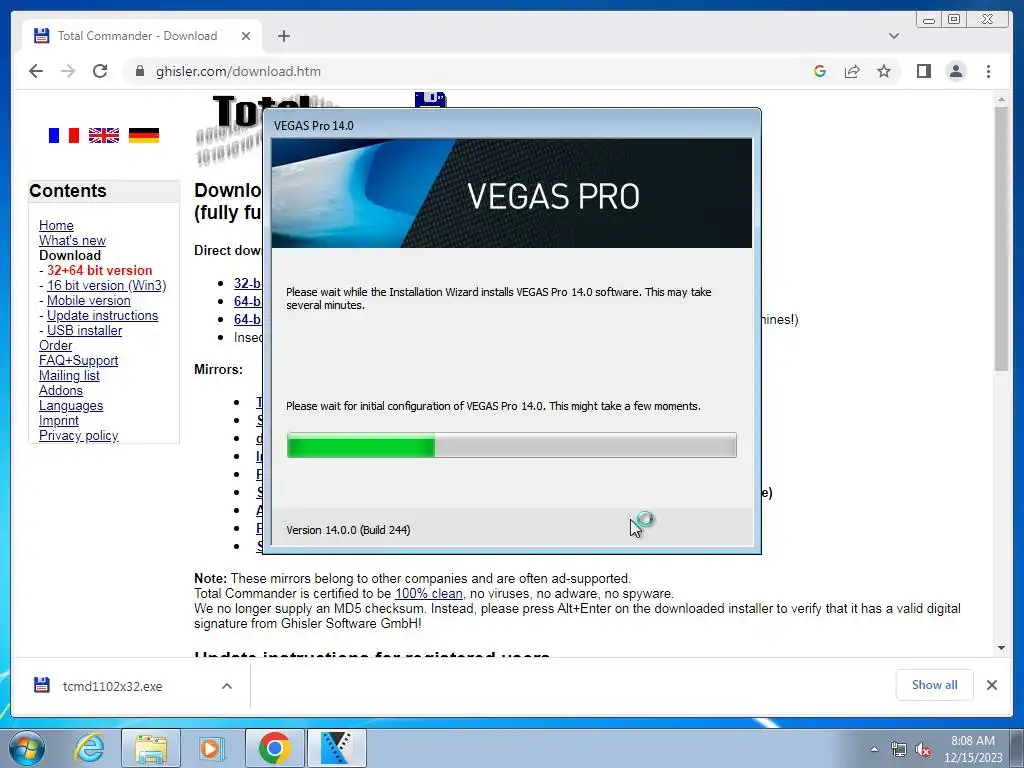
Task: Switch to Chrome on the taskbar
Action: pyautogui.click(x=275, y=748)
